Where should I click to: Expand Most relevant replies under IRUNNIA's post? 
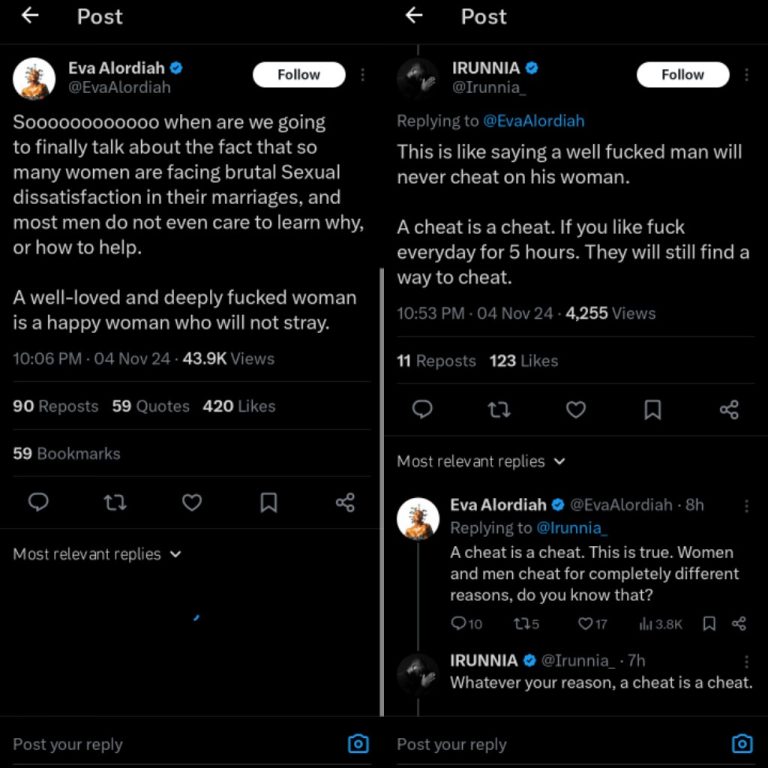(x=481, y=461)
